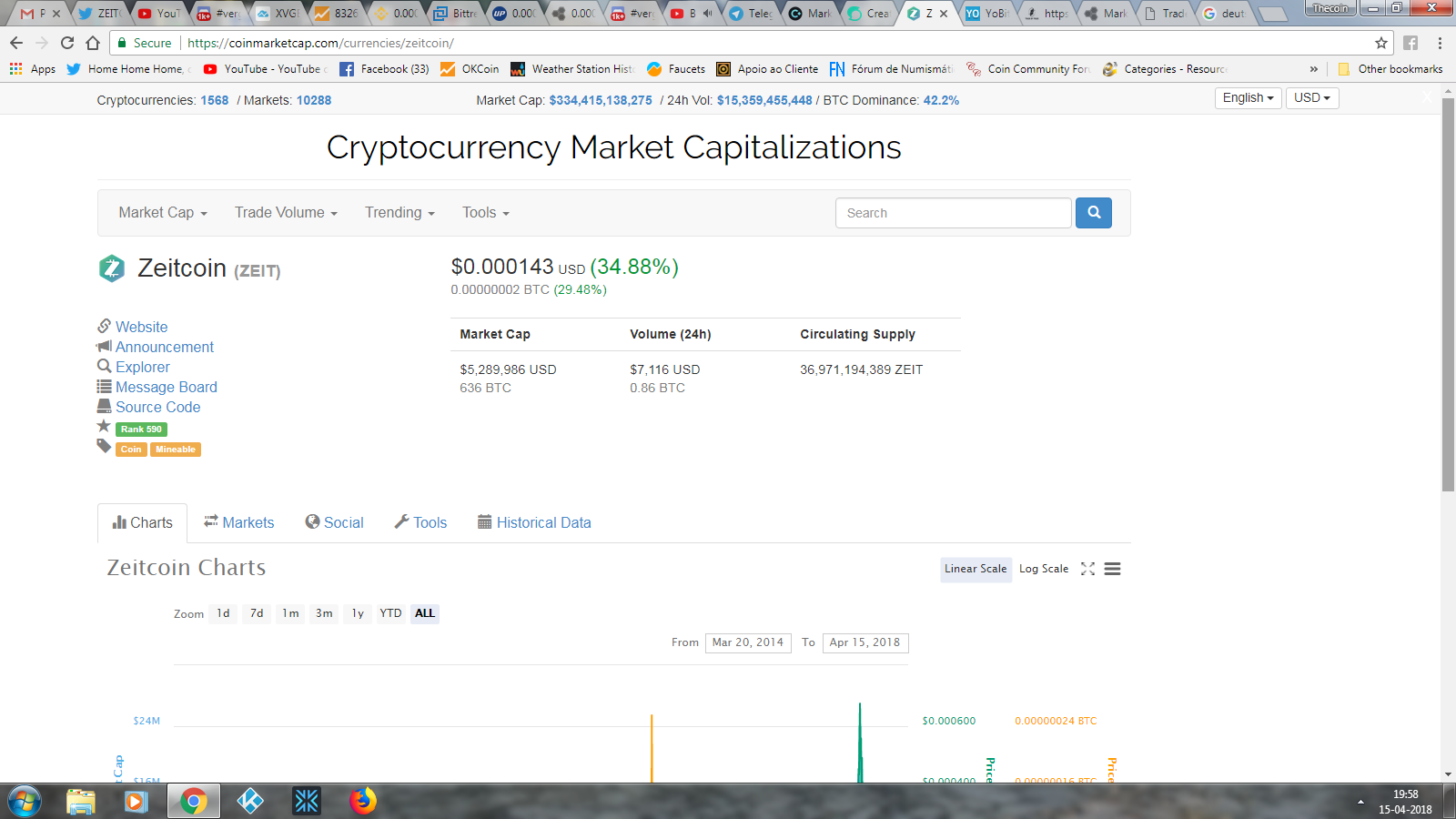Set chart zoom to YTD
The image size is (1456, 819).
[x=390, y=613]
